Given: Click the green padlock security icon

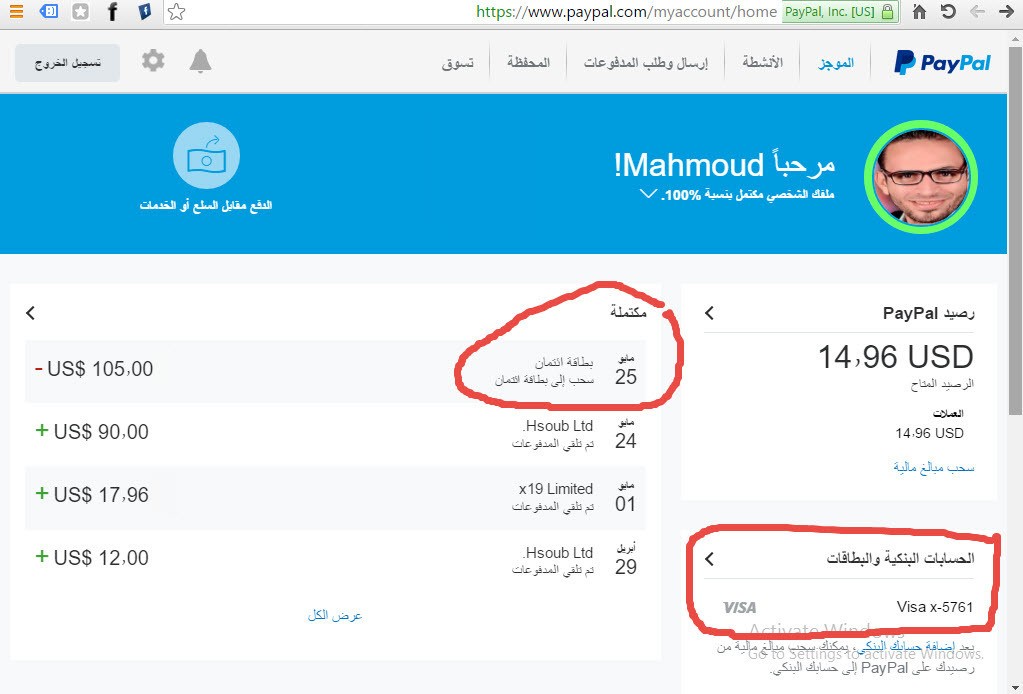Looking at the screenshot, I should pyautogui.click(x=887, y=11).
